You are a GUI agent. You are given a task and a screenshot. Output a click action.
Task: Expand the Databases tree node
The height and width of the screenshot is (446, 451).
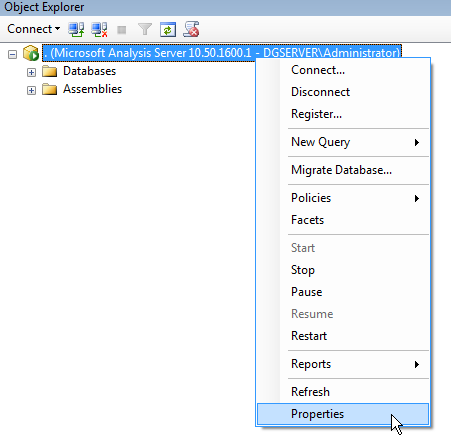click(x=31, y=72)
